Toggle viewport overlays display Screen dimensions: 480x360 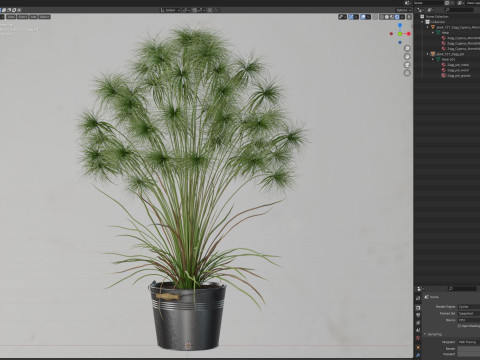coord(363,17)
